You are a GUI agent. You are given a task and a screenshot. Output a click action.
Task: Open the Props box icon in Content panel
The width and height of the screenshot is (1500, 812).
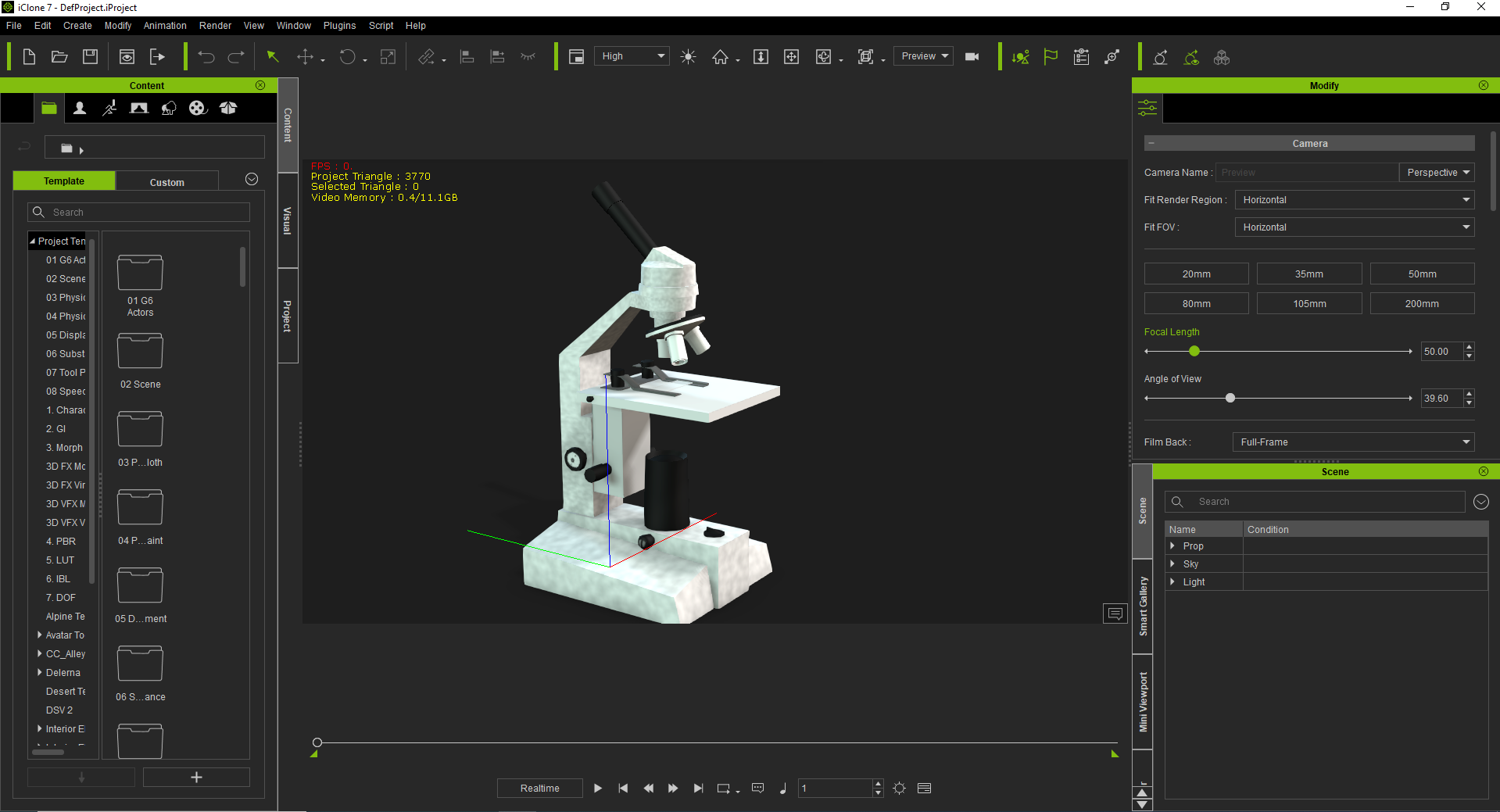227,108
